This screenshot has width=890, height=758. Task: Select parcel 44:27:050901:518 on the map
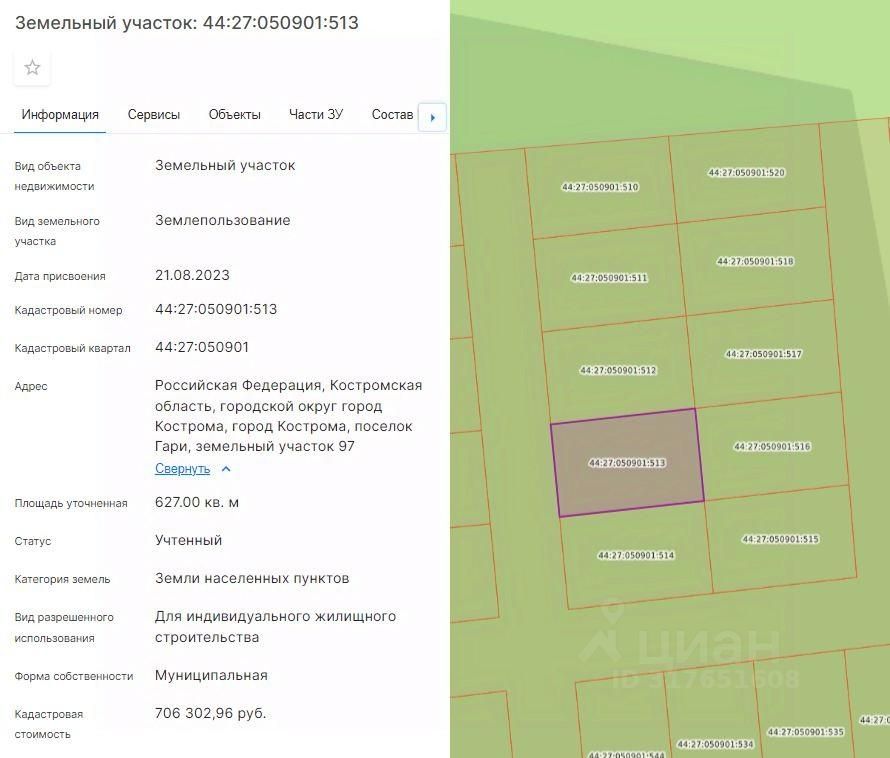pos(755,262)
